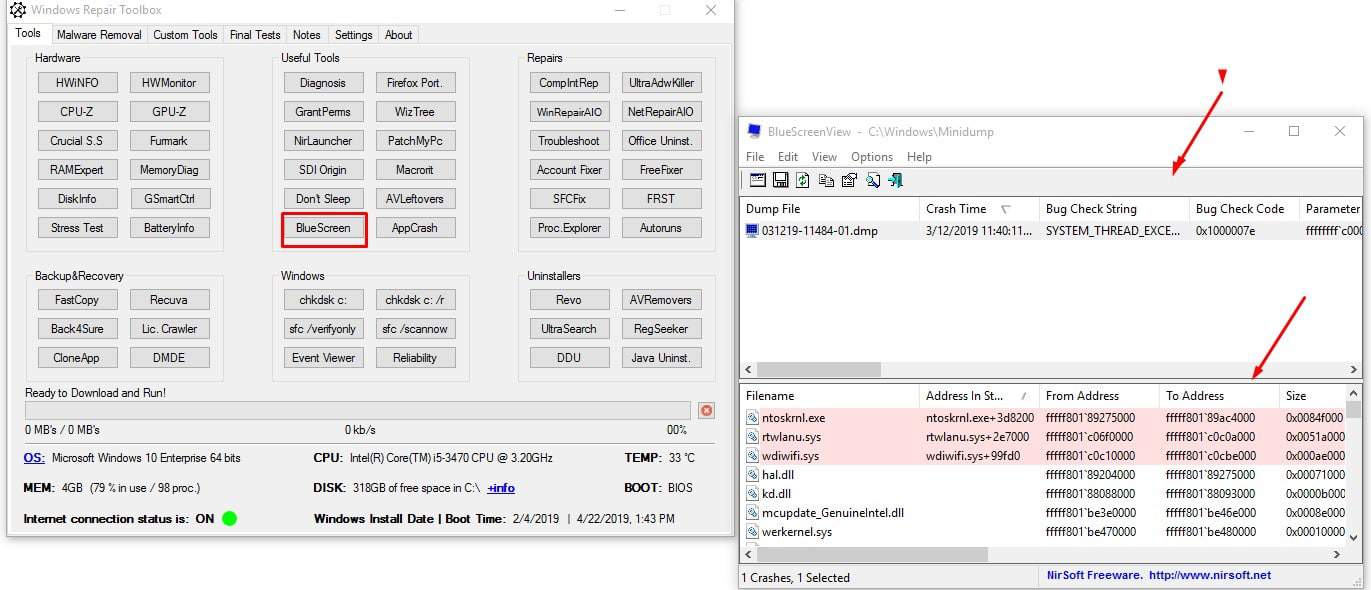This screenshot has width=1371, height=590.
Task: Open Recuva from Backup&Recovery
Action: click(x=169, y=300)
